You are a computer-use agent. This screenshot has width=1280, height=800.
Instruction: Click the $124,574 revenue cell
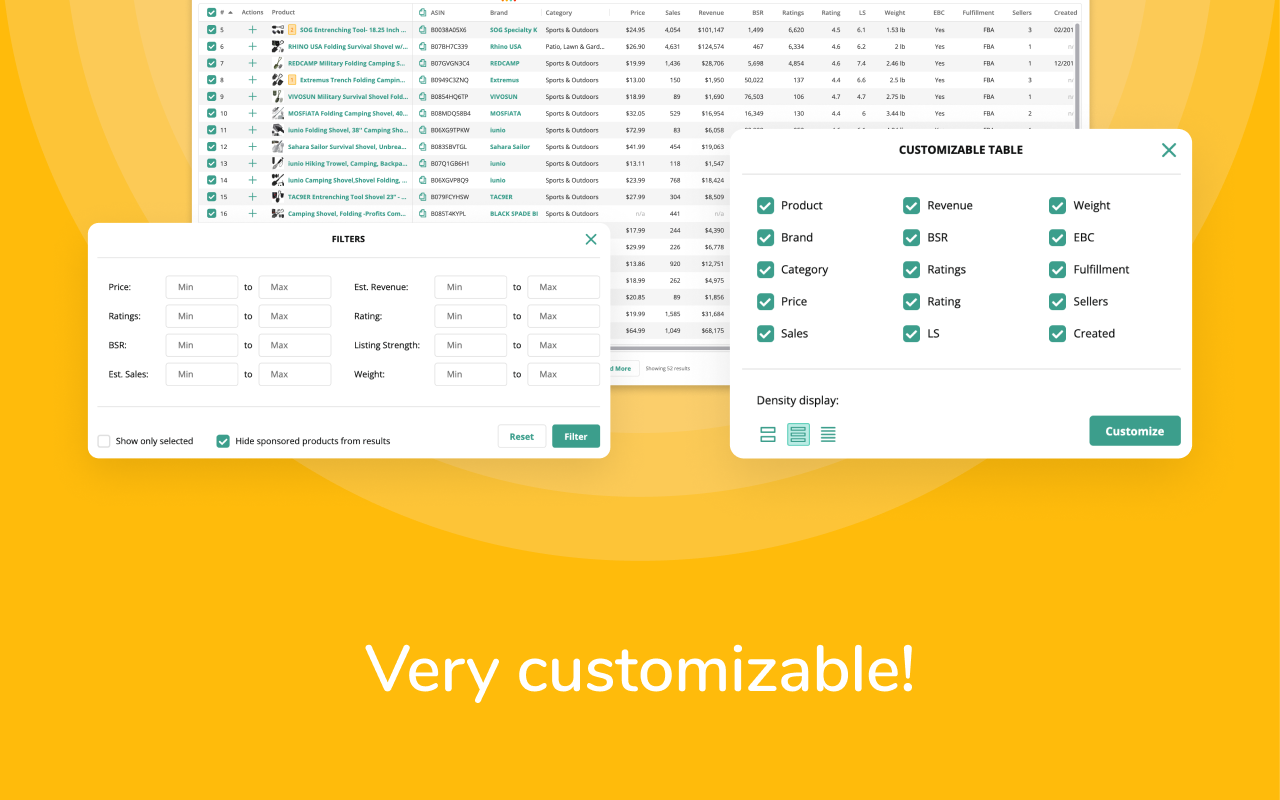click(711, 47)
